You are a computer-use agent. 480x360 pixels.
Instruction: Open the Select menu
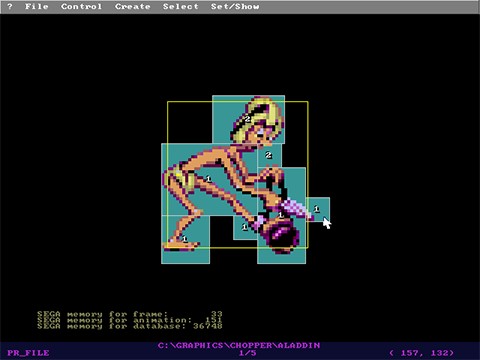[180, 6]
